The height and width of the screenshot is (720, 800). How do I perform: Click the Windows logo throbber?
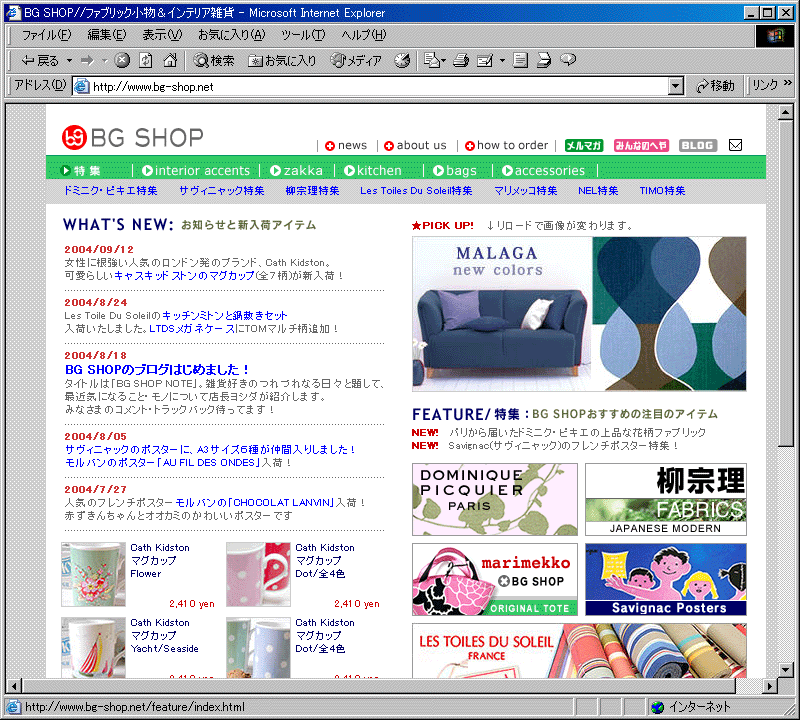tap(774, 35)
